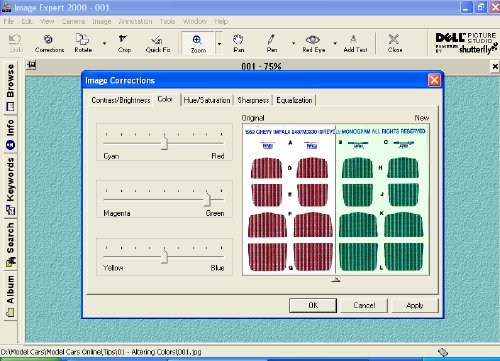Click the preview split divider marker
500x361 pixels.
[x=335, y=280]
